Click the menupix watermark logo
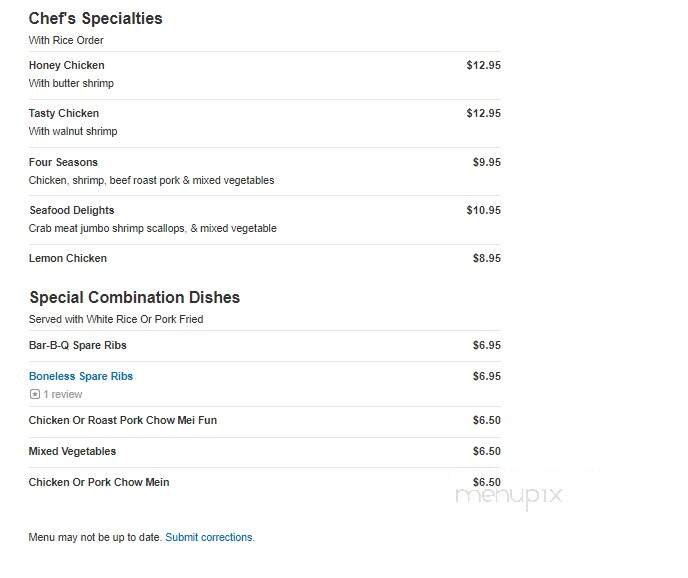This screenshot has width=688, height=578. pos(509,494)
